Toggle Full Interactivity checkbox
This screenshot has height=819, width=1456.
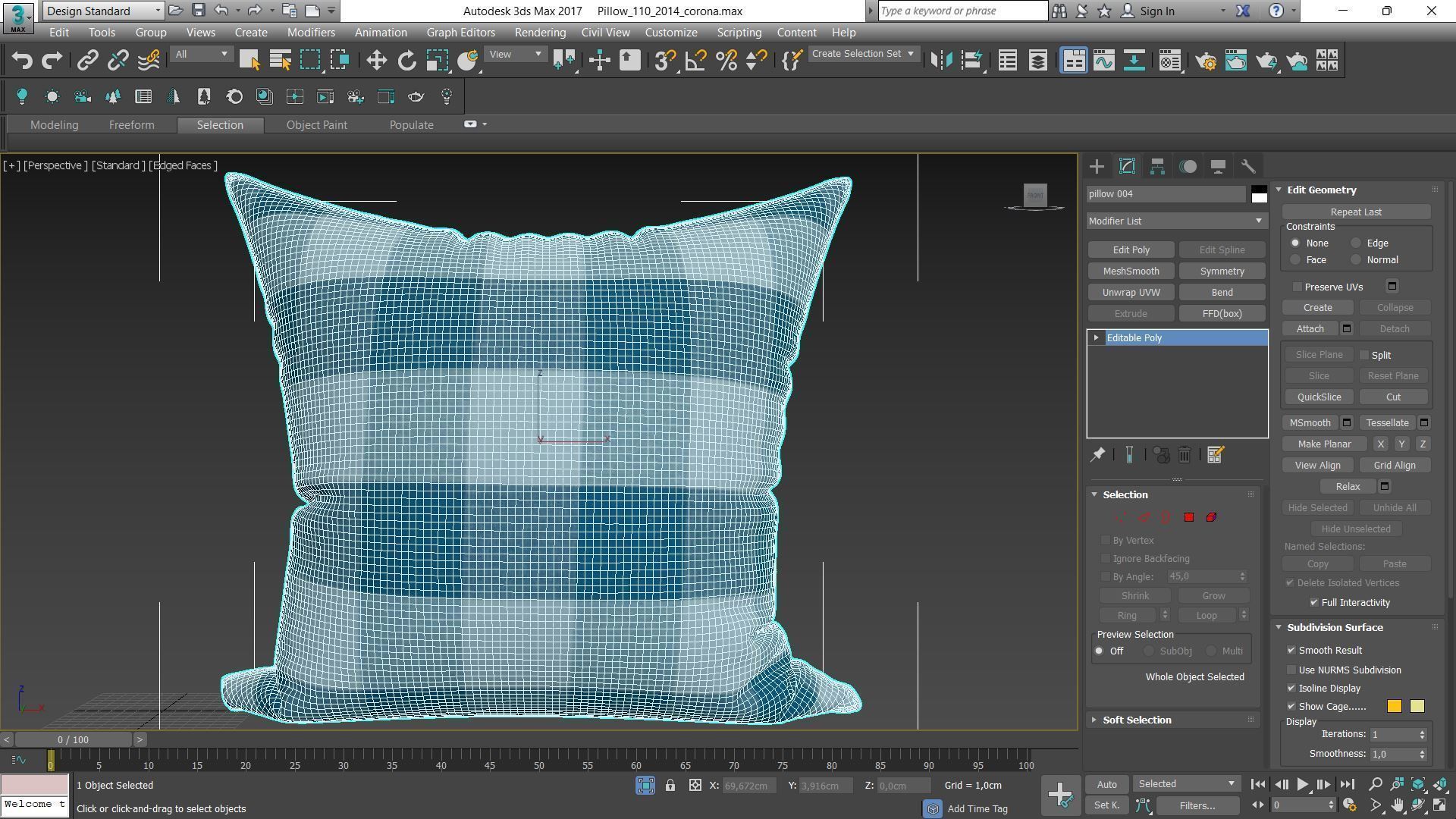[1314, 603]
